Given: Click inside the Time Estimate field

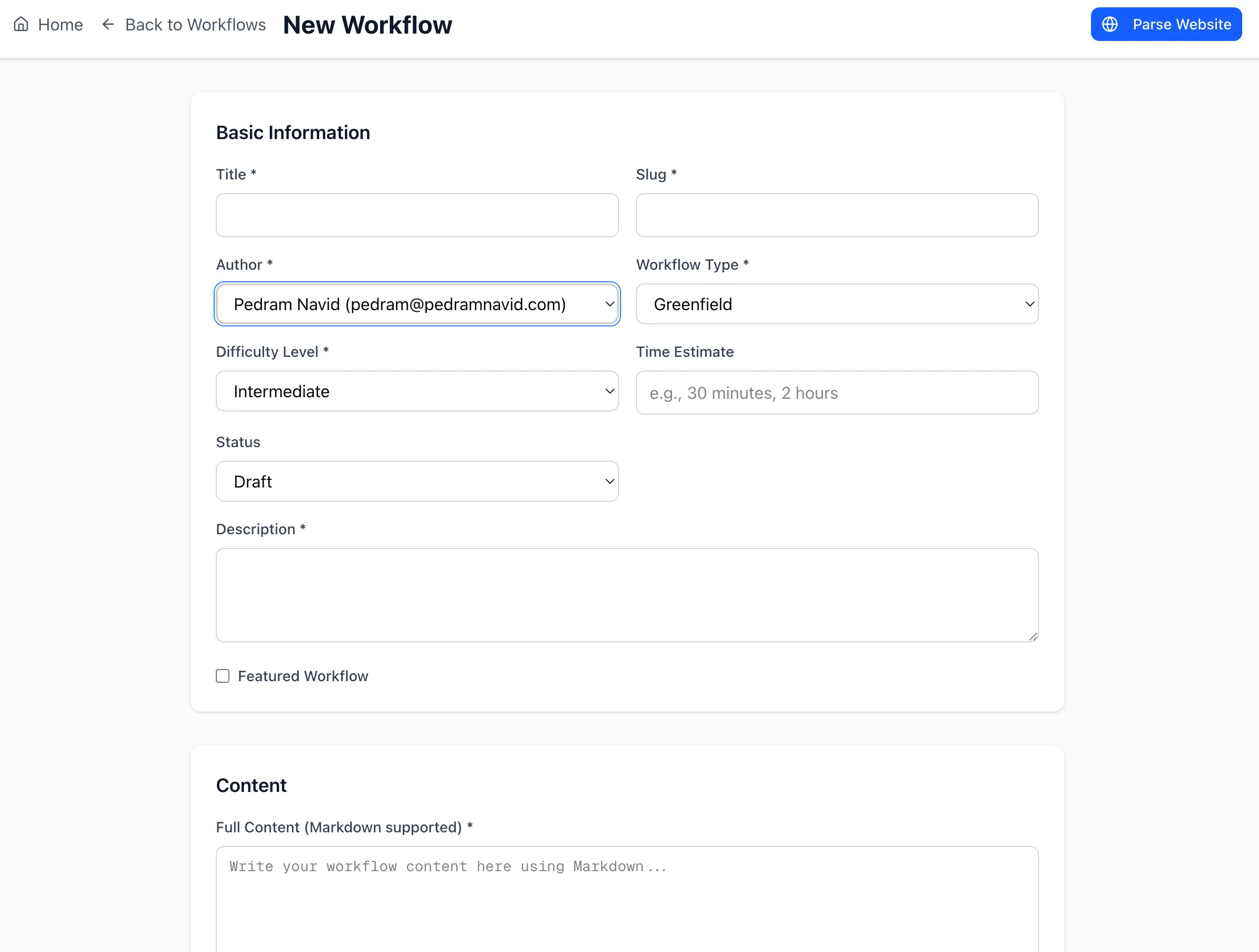Looking at the screenshot, I should click(x=837, y=393).
